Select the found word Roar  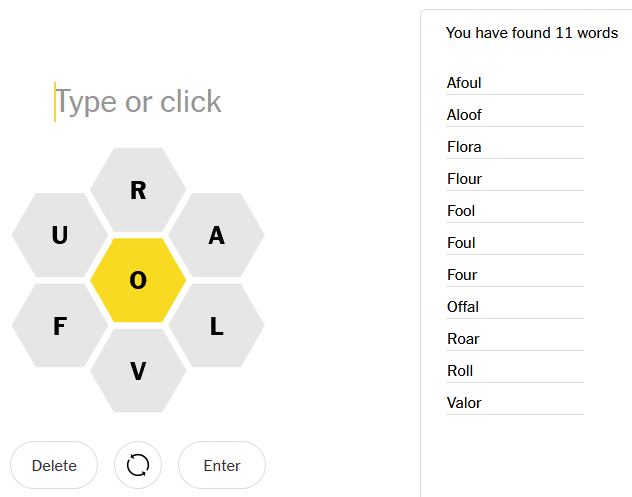point(463,339)
